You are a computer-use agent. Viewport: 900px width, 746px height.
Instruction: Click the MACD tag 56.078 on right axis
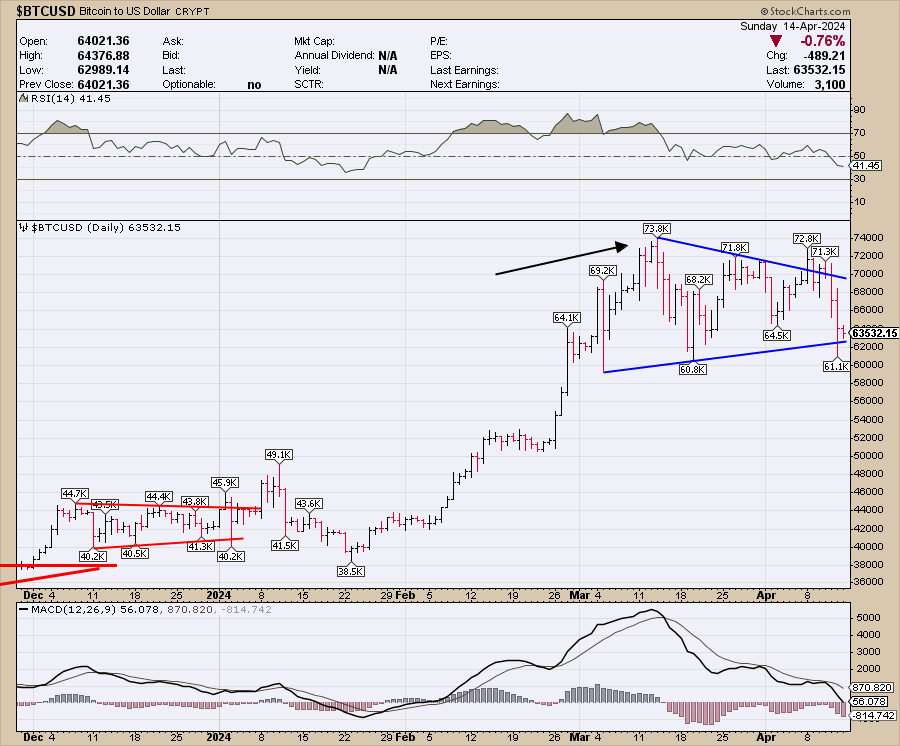[x=869, y=701]
